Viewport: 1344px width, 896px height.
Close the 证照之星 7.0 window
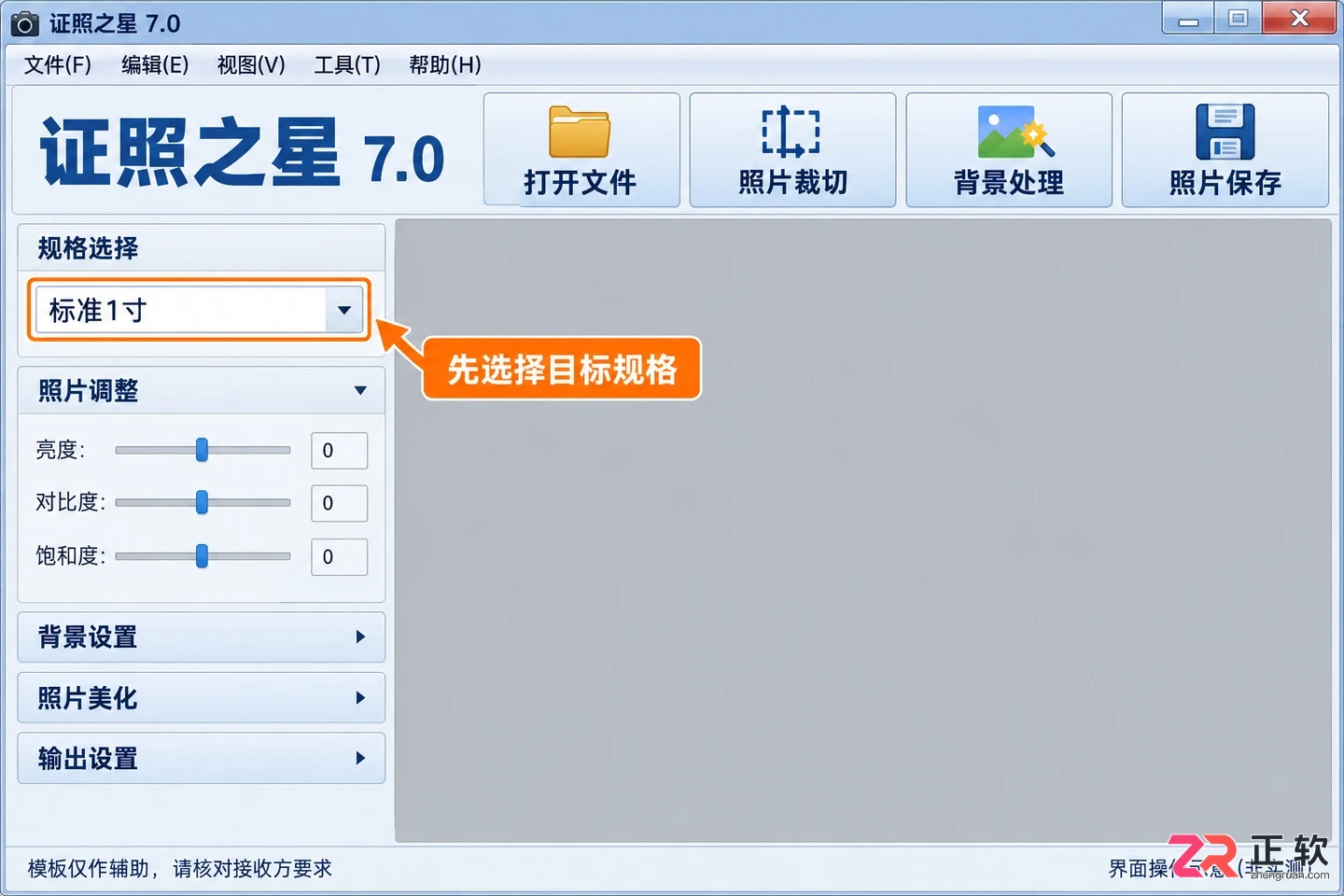coord(1299,19)
